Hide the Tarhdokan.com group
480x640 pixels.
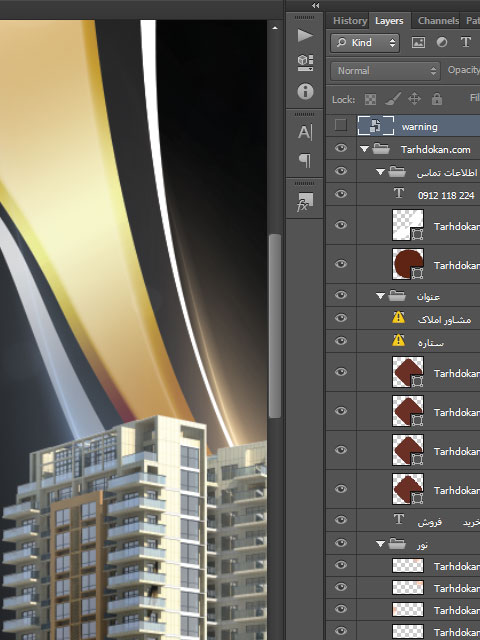pyautogui.click(x=341, y=149)
